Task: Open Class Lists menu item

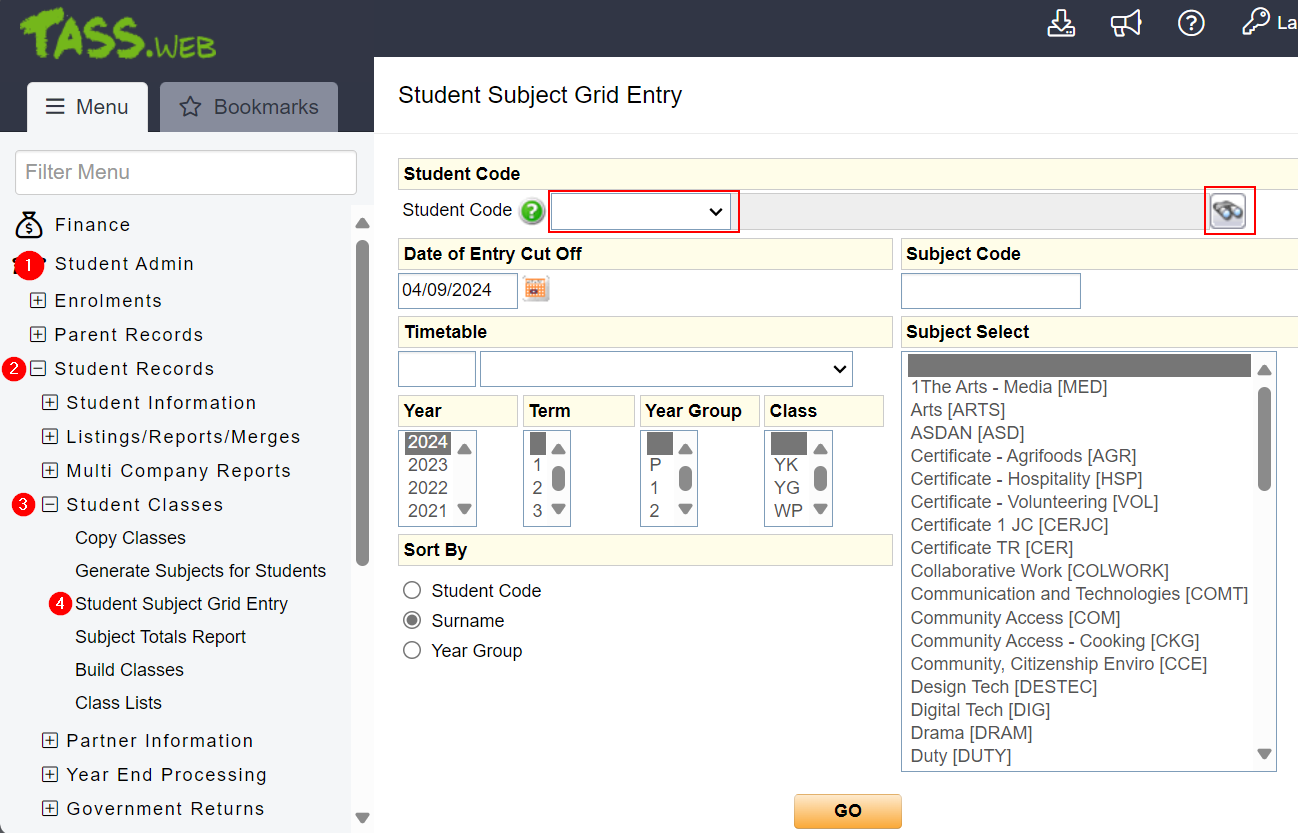Action: point(119,703)
